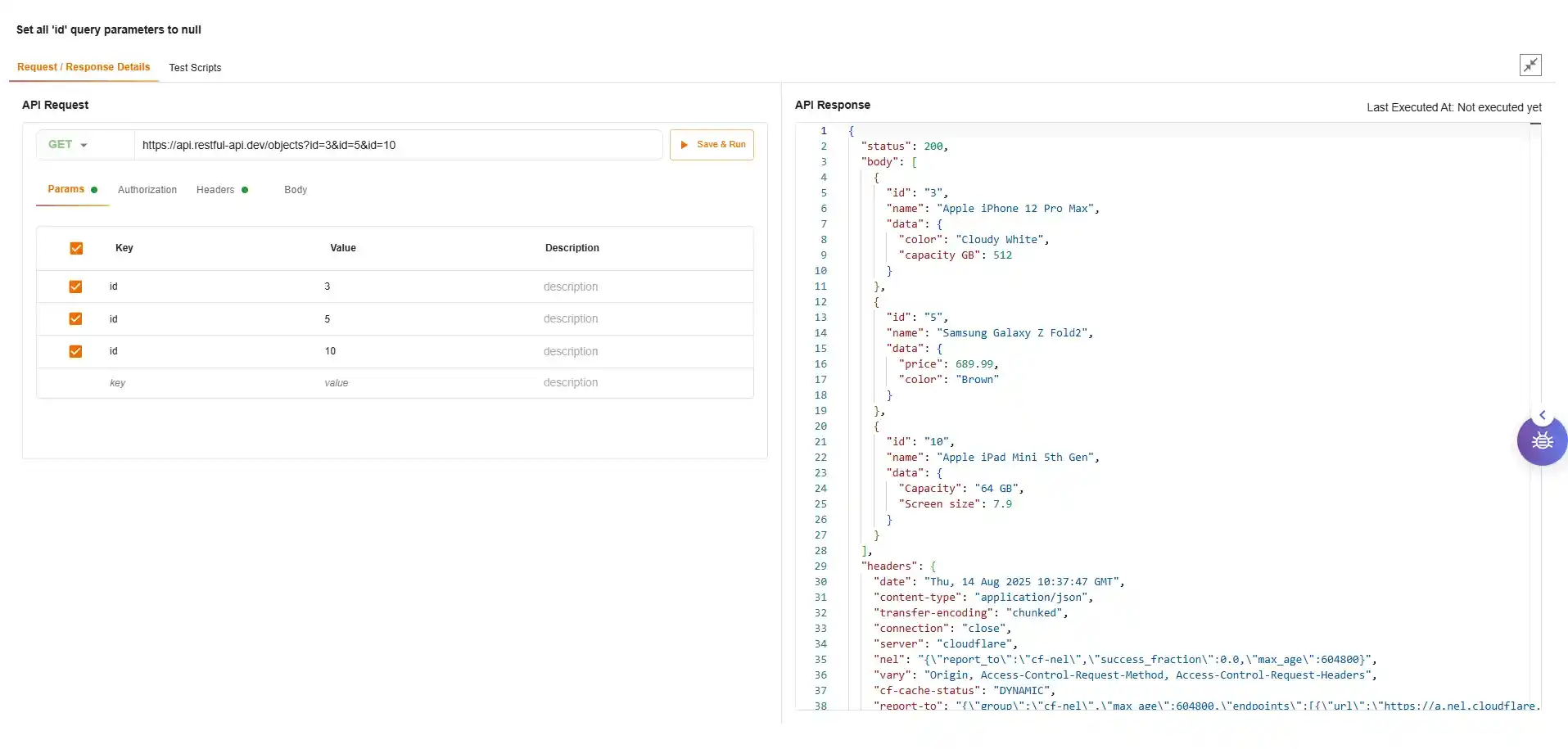
Task: Click the Params tab
Action: (x=66, y=189)
